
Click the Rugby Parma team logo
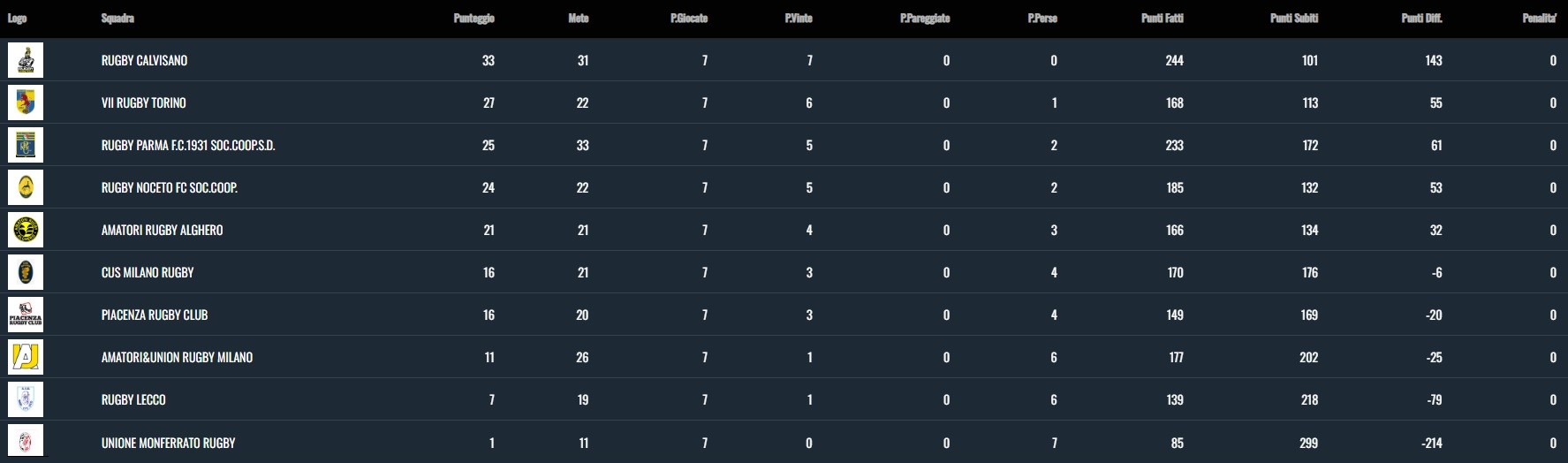click(x=26, y=145)
